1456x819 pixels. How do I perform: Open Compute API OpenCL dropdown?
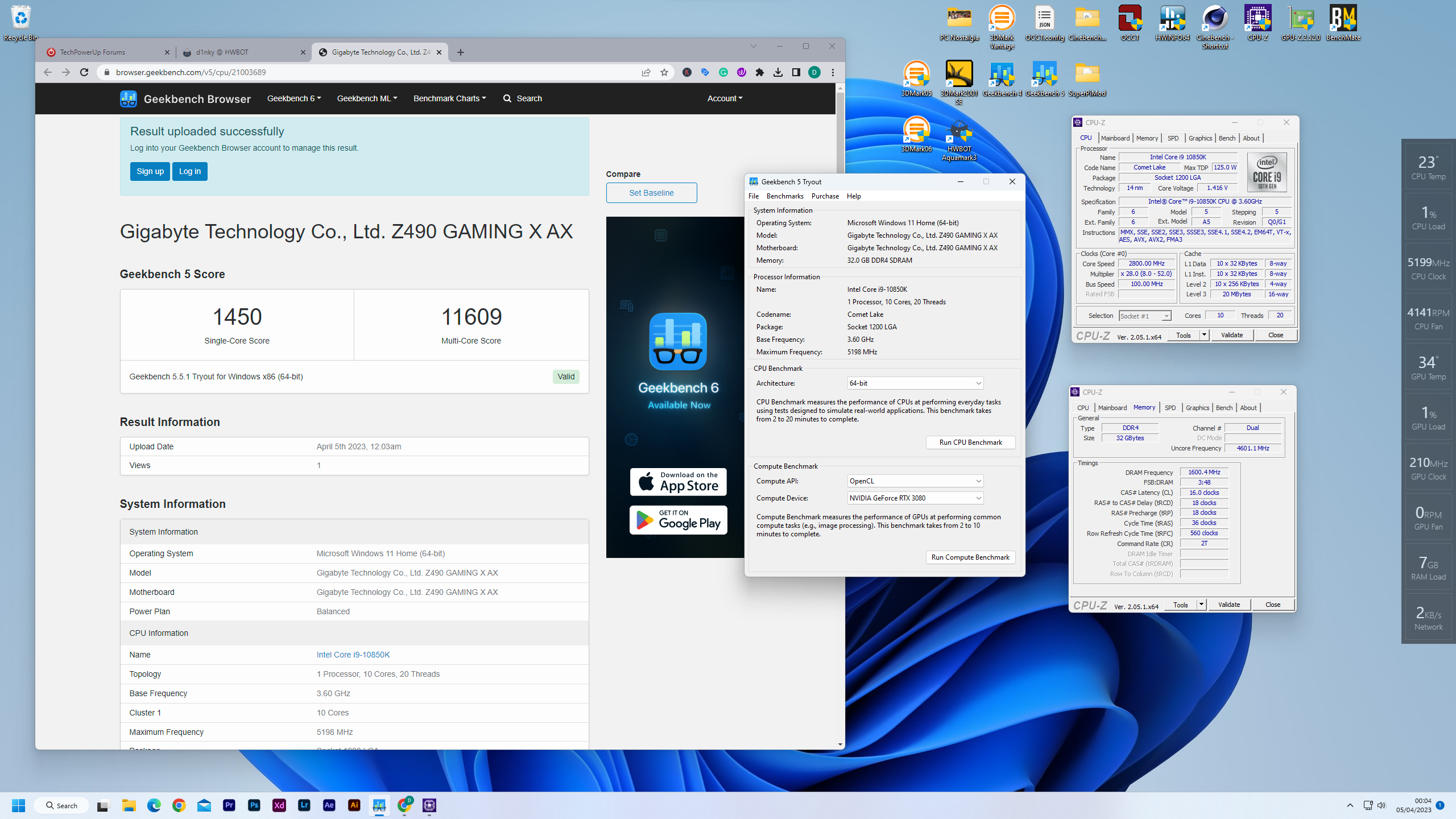point(915,481)
